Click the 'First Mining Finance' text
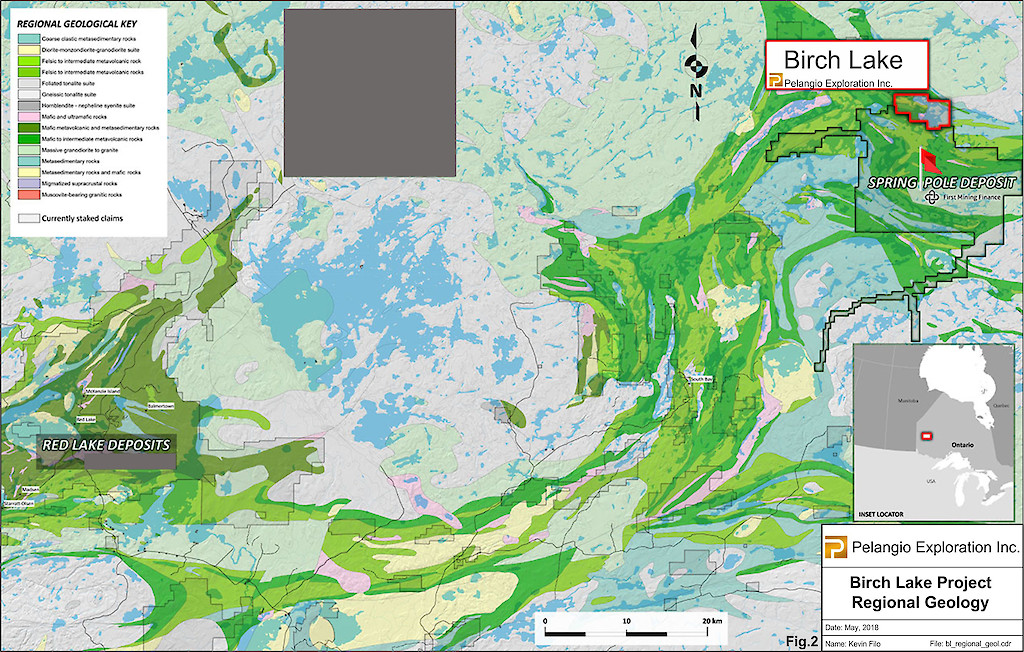Image resolution: width=1024 pixels, height=652 pixels. (x=971, y=197)
